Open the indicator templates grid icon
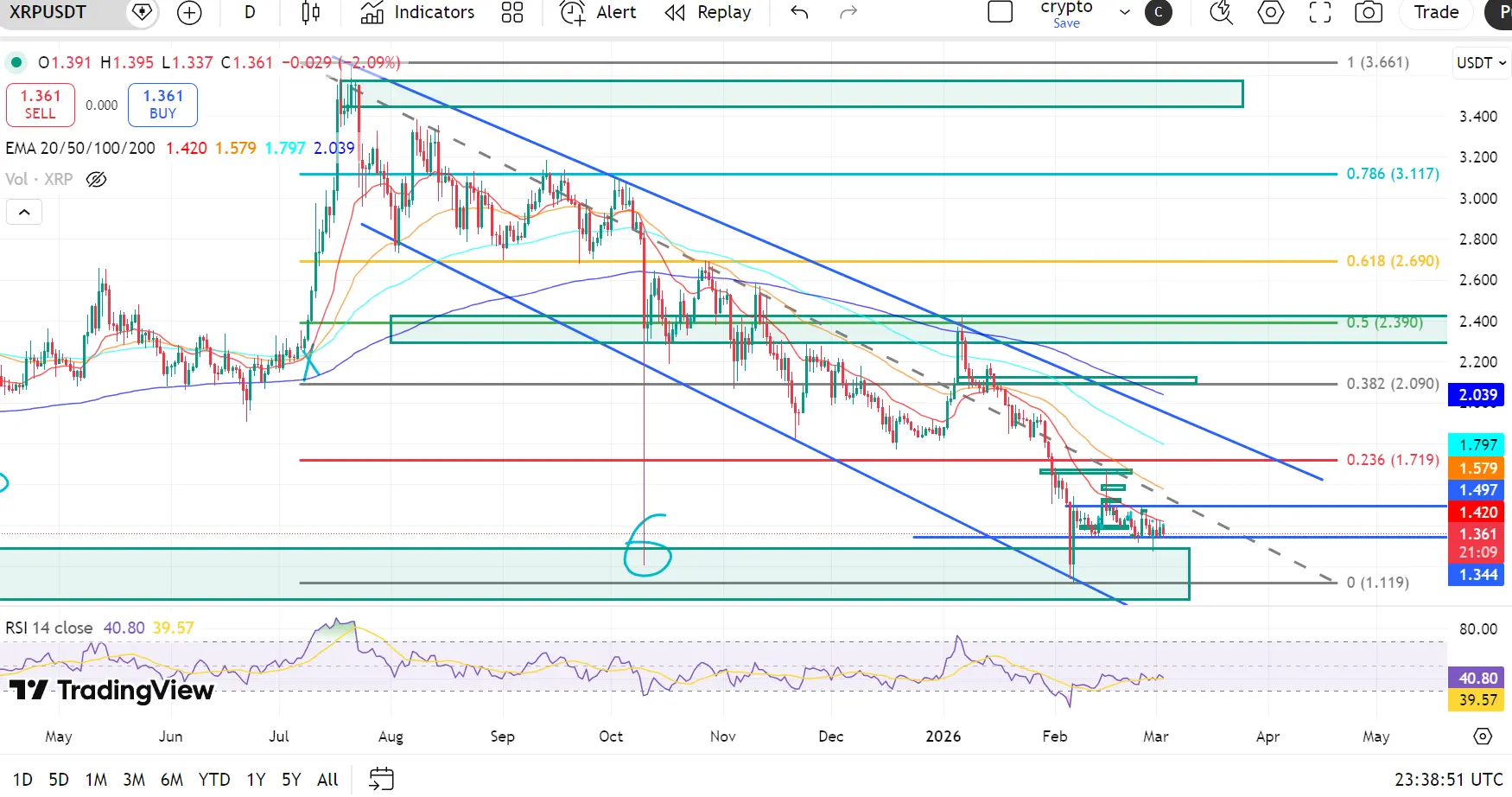This screenshot has height=797, width=1512. 512,12
